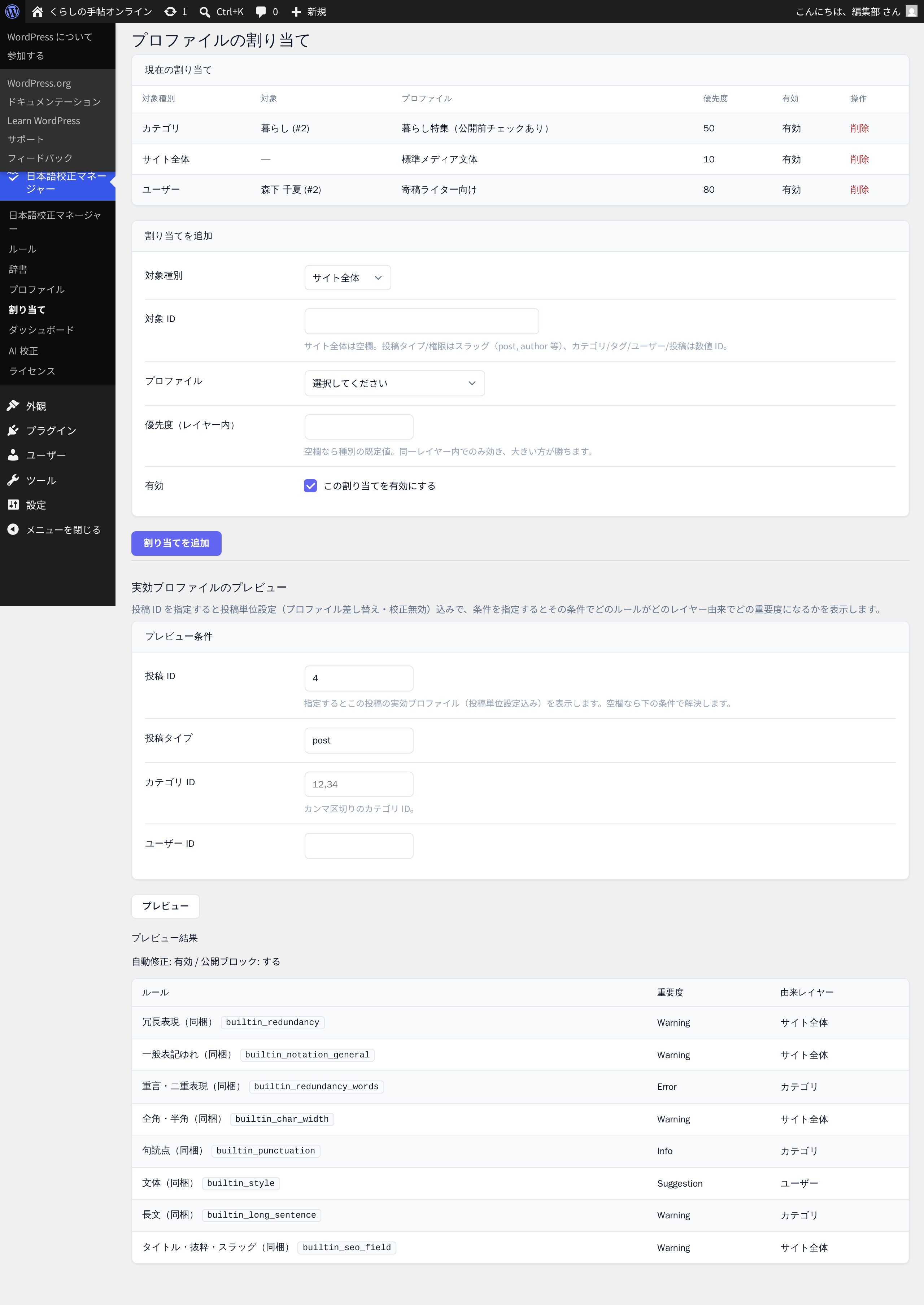Open the WordPress について link
Viewport: 924px width, 1305px height.
[50, 37]
